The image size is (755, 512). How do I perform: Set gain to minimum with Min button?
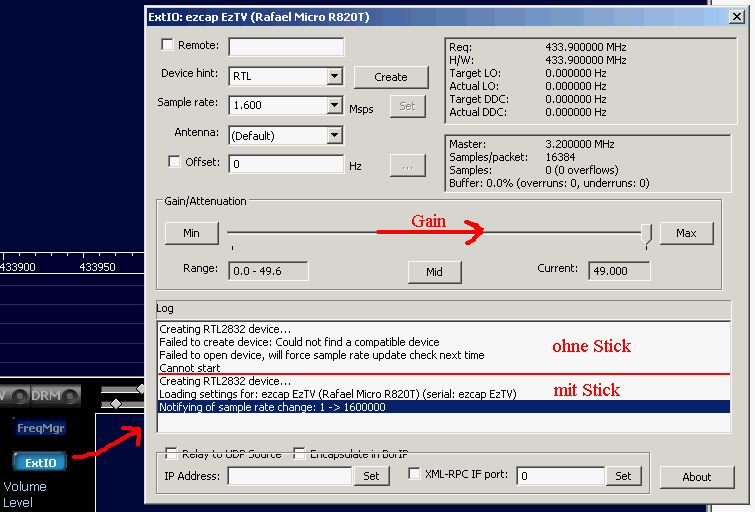(191, 233)
